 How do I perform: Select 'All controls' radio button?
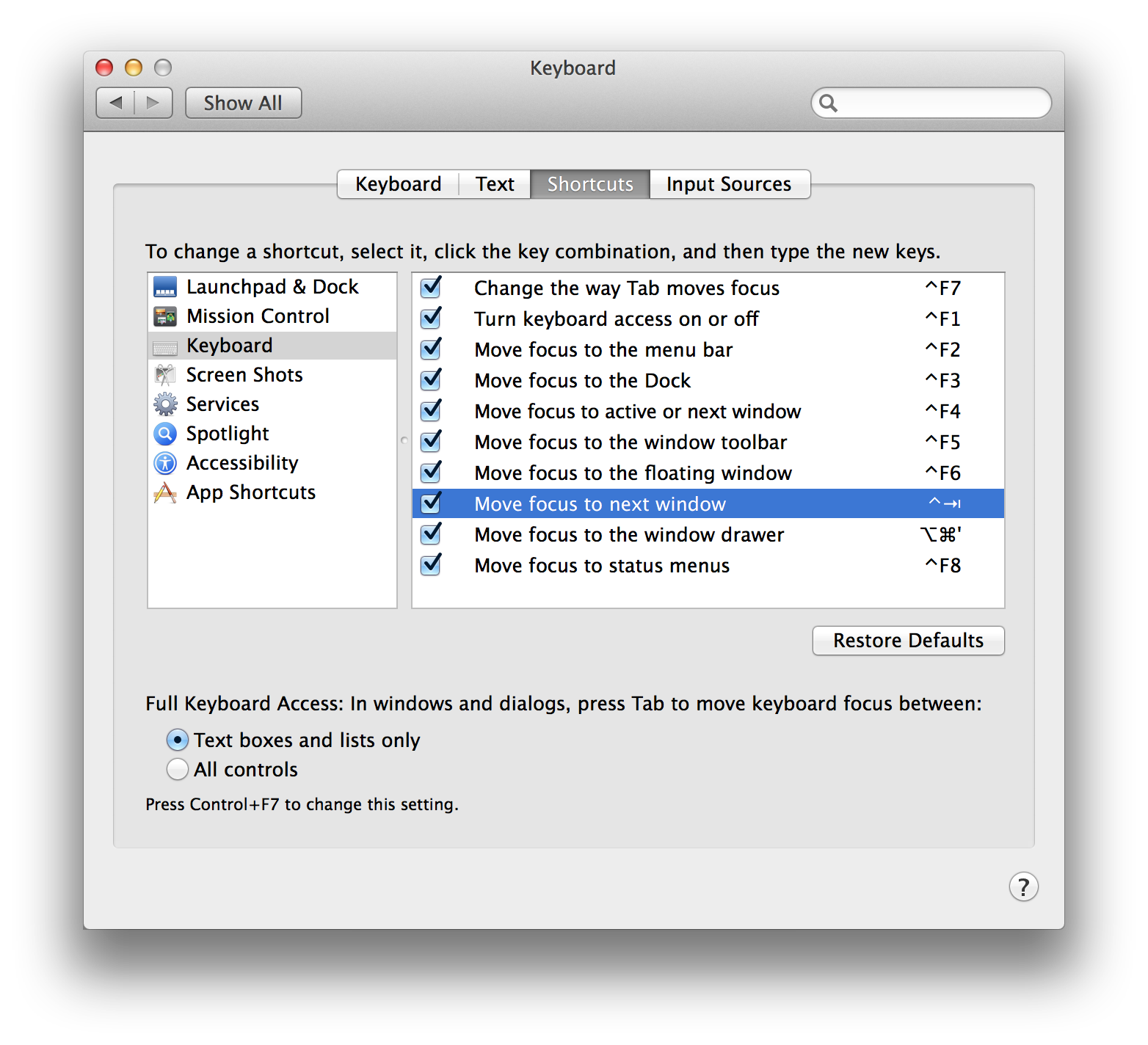click(177, 769)
